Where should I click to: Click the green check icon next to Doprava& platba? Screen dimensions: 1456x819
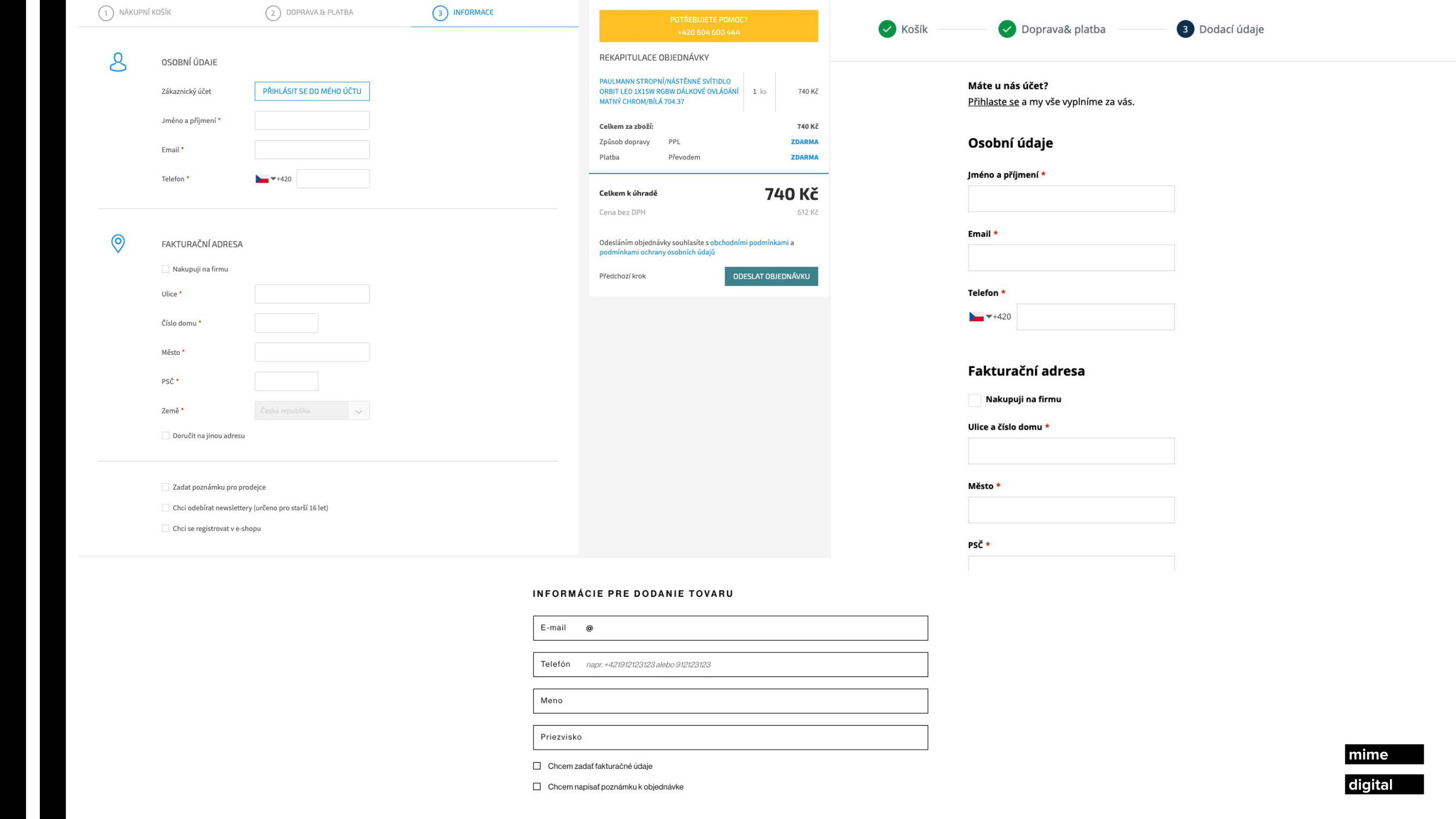point(1007,29)
